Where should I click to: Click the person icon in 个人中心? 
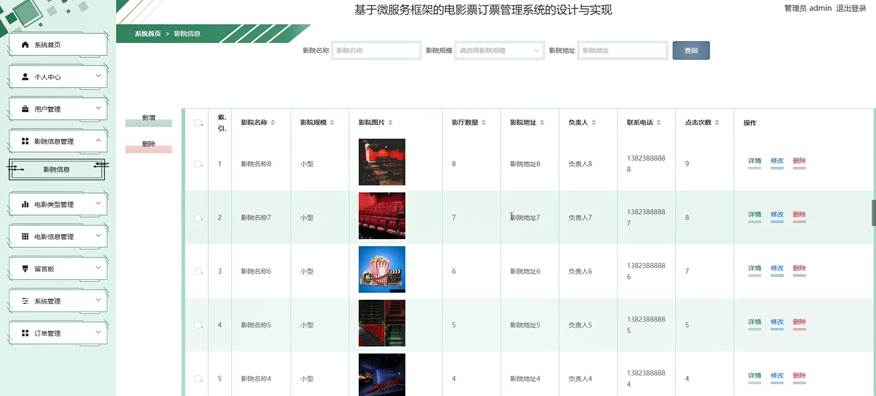coord(25,77)
